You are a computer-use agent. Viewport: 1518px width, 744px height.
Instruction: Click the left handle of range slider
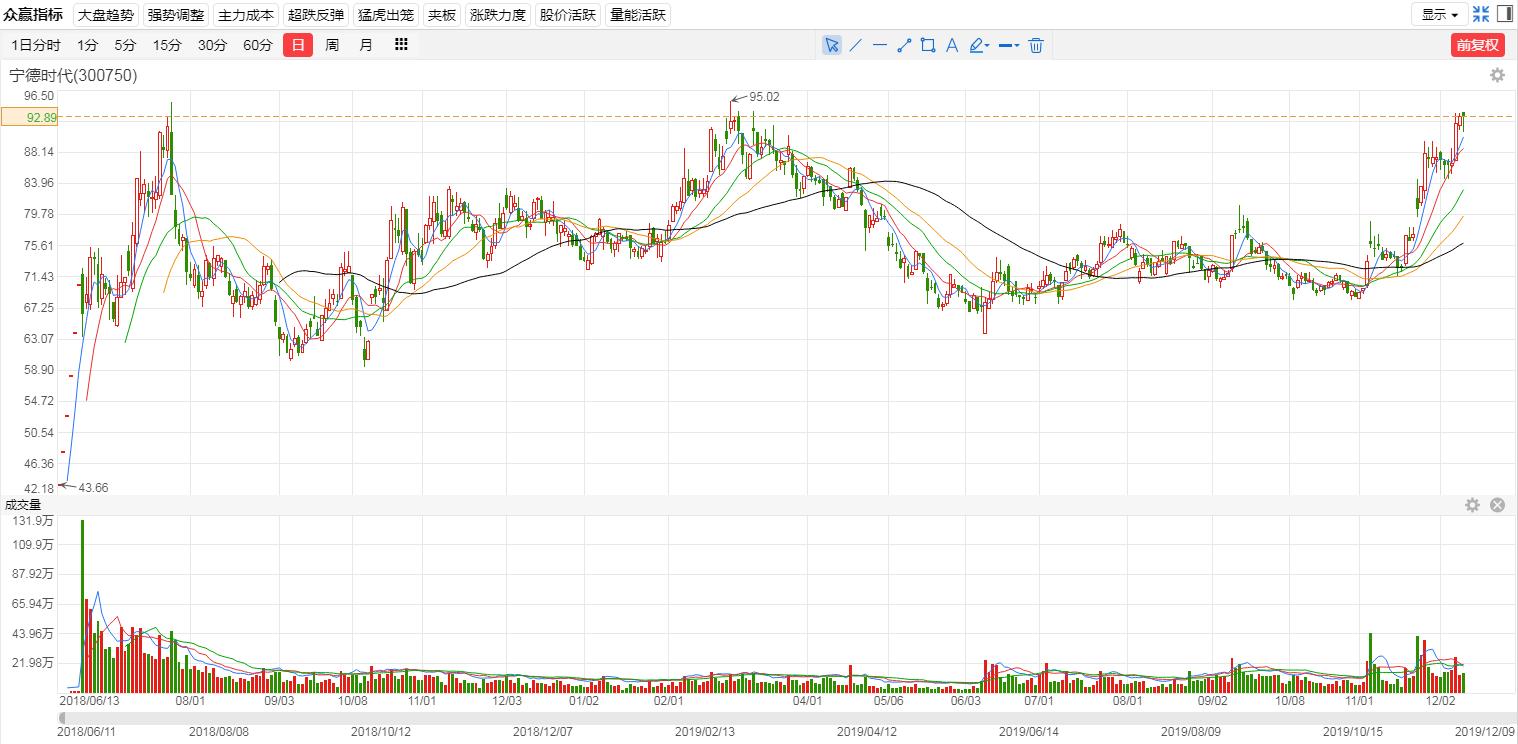pos(63,717)
